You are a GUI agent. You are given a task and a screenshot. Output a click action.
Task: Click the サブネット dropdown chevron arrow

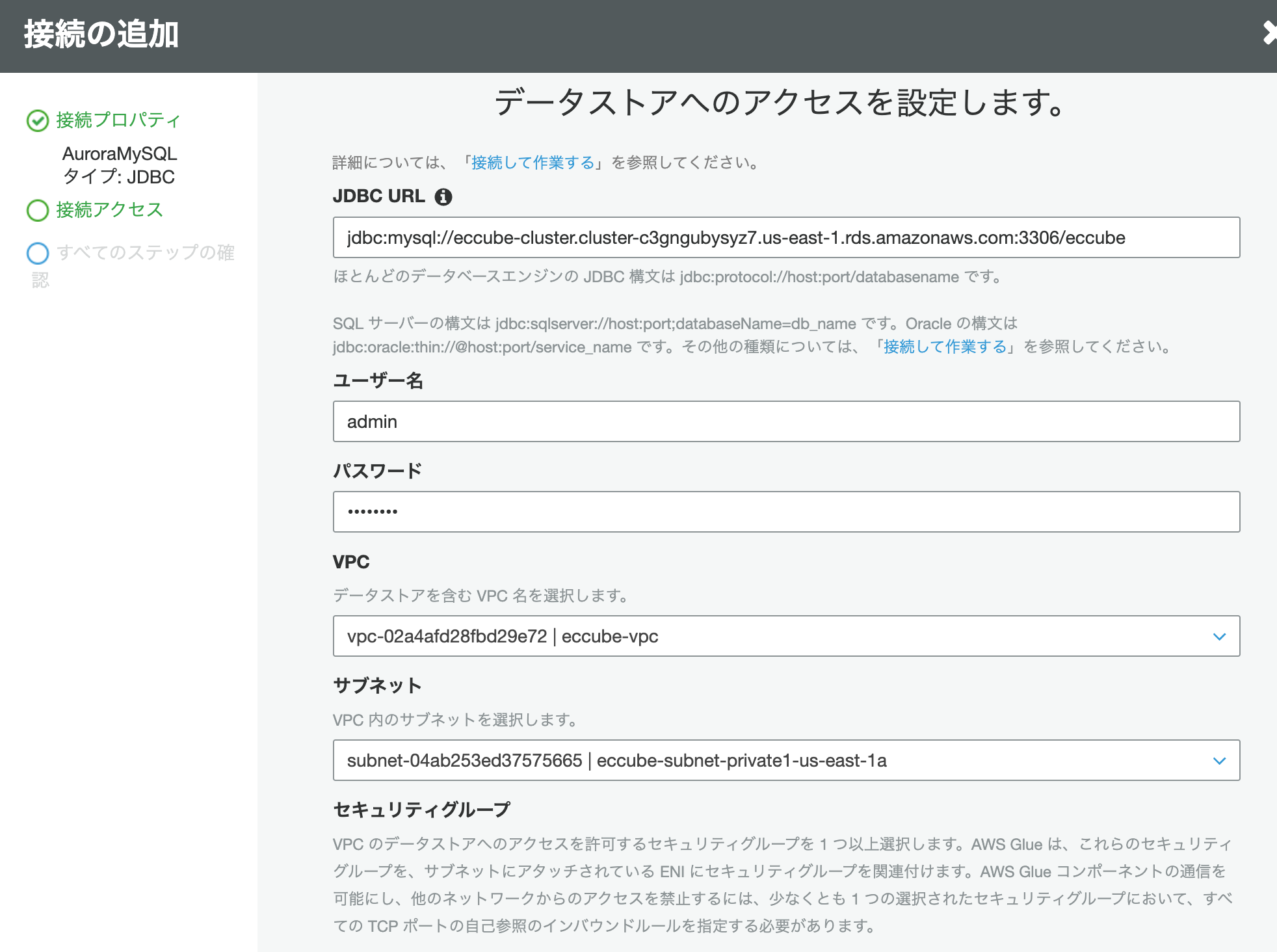(1219, 761)
